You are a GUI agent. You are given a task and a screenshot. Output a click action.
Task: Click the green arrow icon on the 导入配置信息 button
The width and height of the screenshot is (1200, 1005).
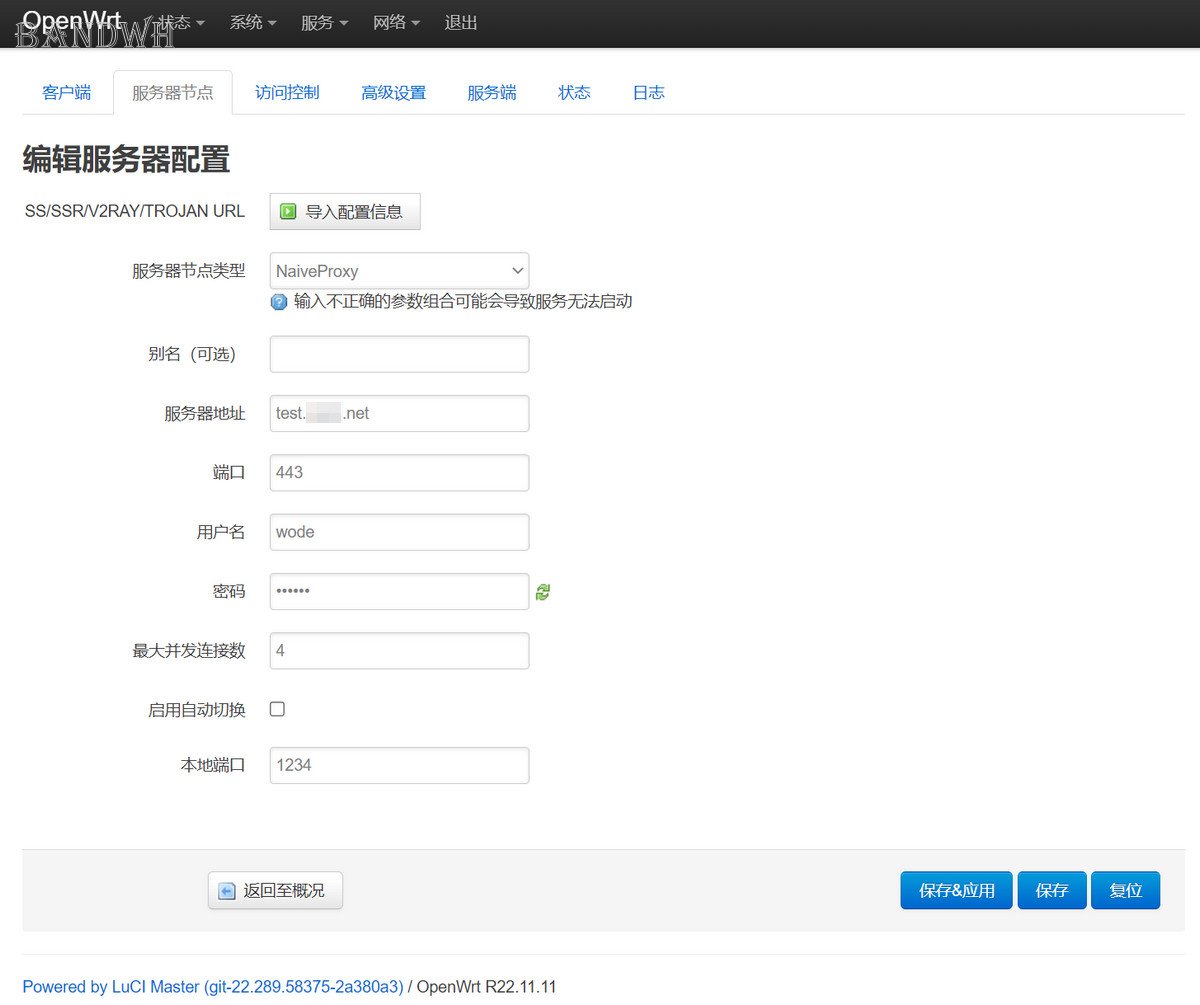pos(288,211)
